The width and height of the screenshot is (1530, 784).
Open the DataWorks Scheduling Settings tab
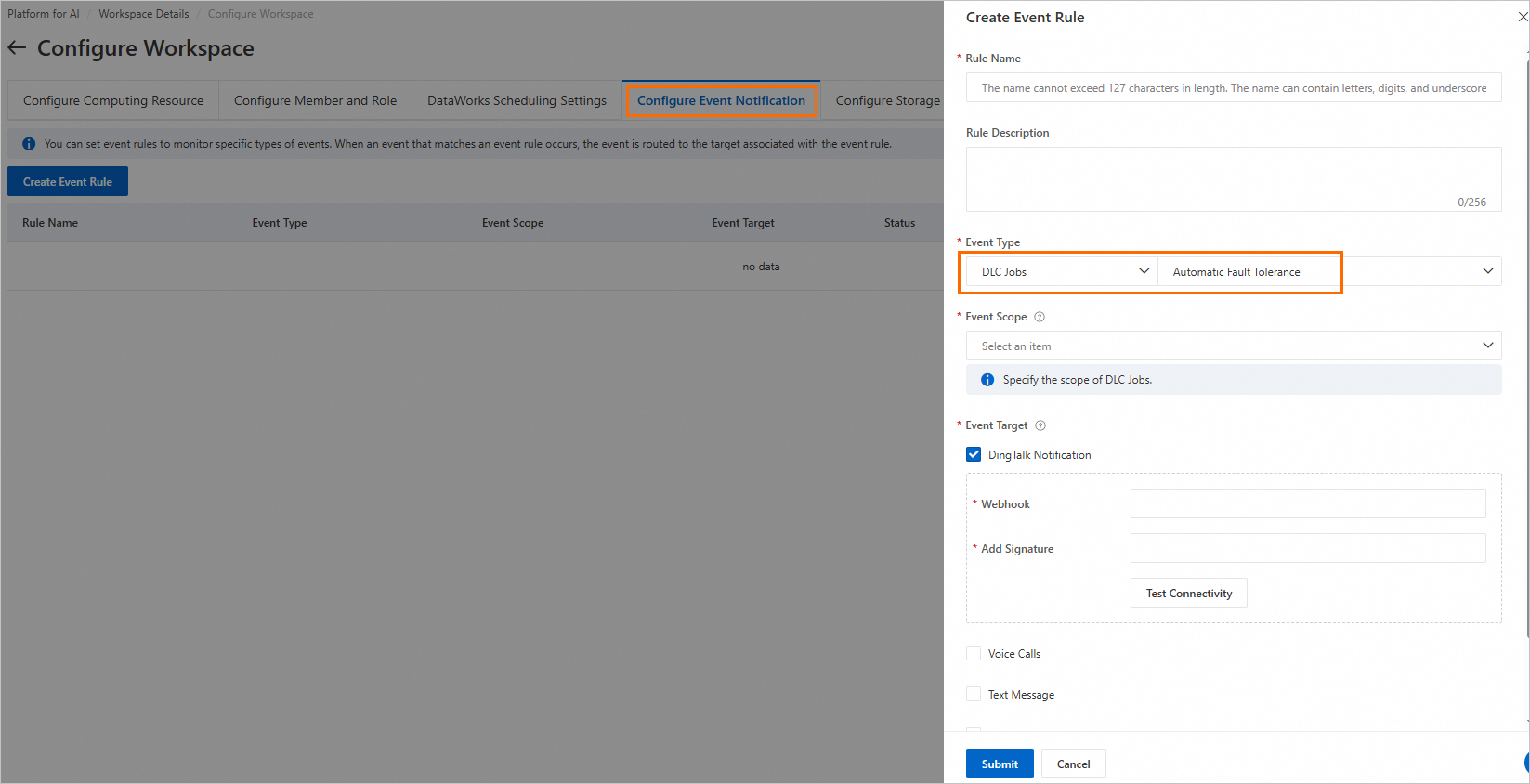(517, 100)
